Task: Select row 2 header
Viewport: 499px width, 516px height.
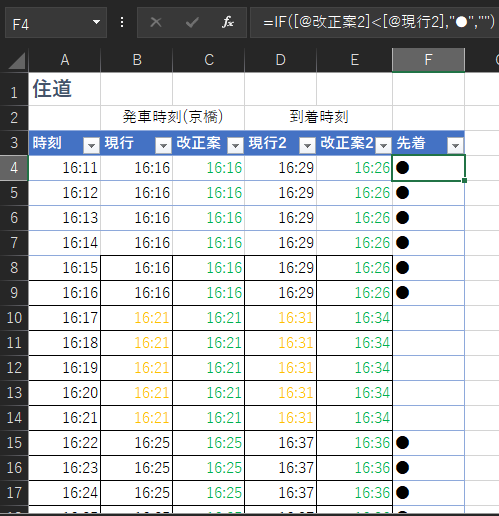Action: click(x=14, y=118)
